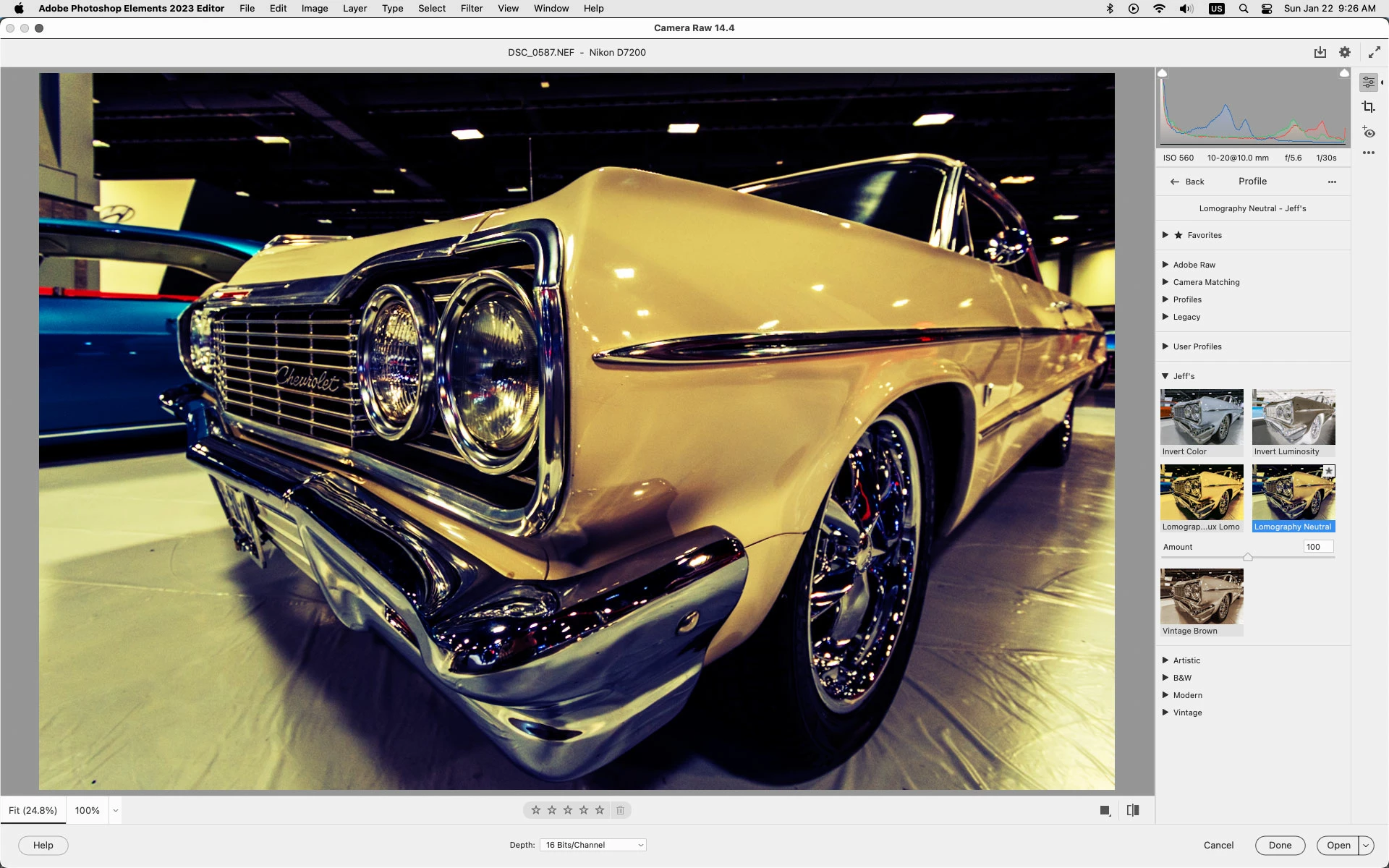
Task: Open the Depth bits per channel dropdown
Action: [592, 845]
